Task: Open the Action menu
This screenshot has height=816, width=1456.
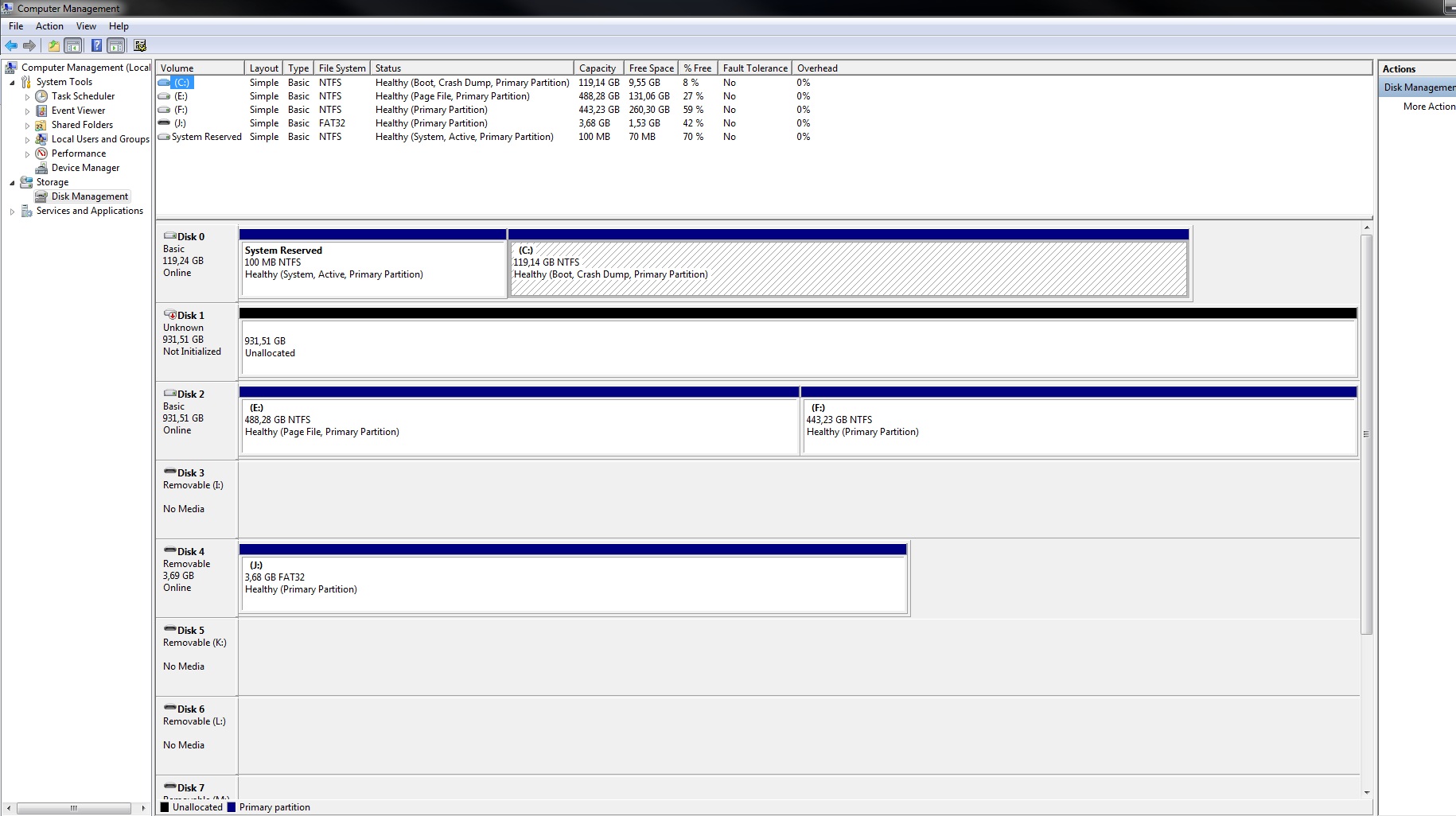Action: click(x=49, y=26)
